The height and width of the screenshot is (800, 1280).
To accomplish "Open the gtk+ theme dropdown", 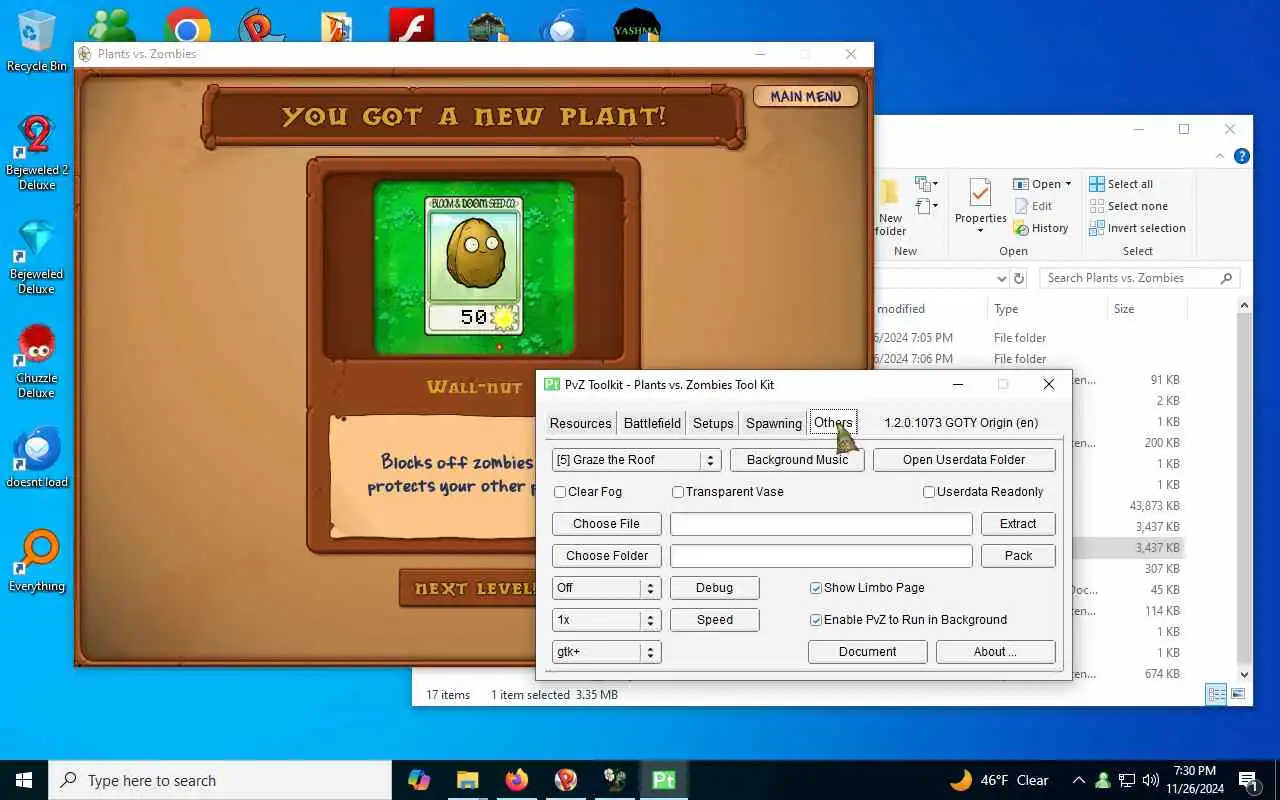I will coord(606,652).
